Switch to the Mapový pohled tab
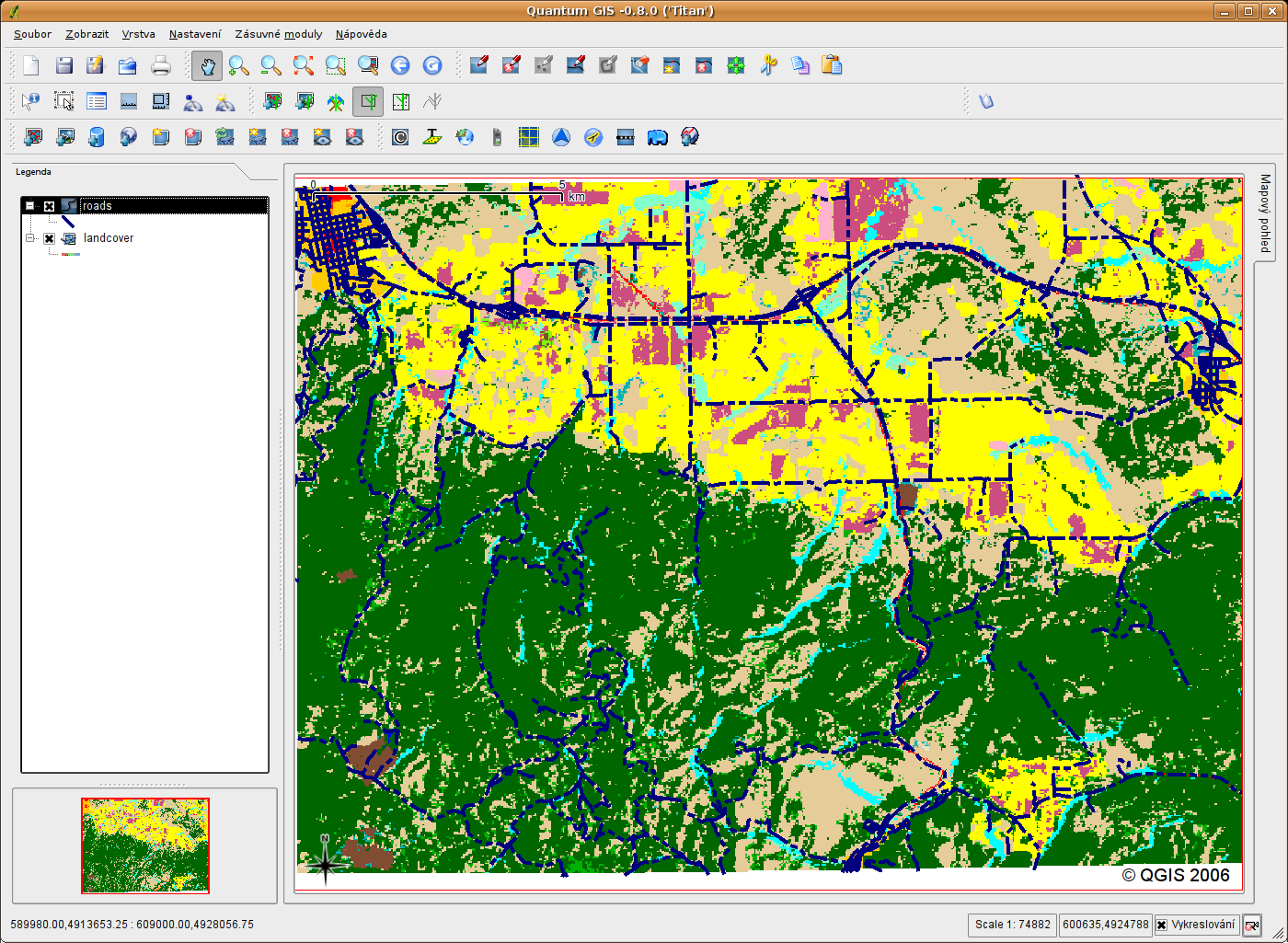The height and width of the screenshot is (943, 1288). [x=1264, y=213]
